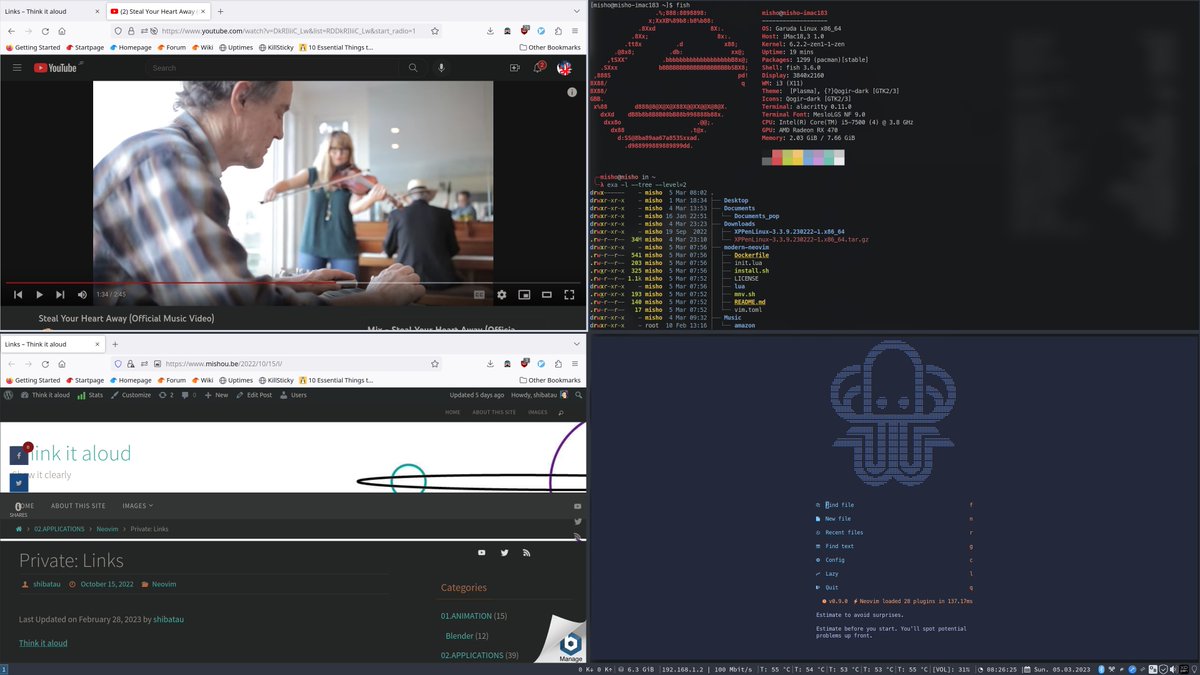This screenshot has width=1200, height=675.
Task: List all tabs in YouTube Firefox window
Action: pyautogui.click(x=576, y=11)
